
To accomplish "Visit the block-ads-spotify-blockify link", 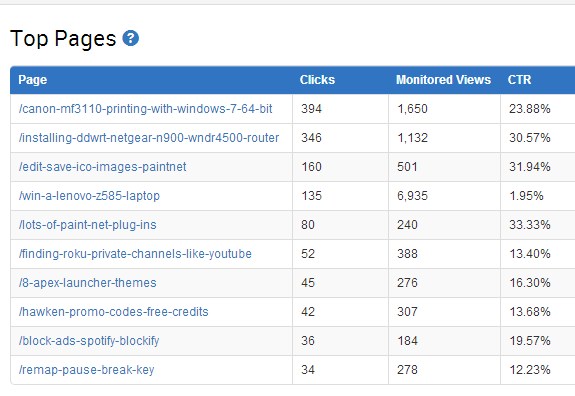I will click(x=89, y=341).
